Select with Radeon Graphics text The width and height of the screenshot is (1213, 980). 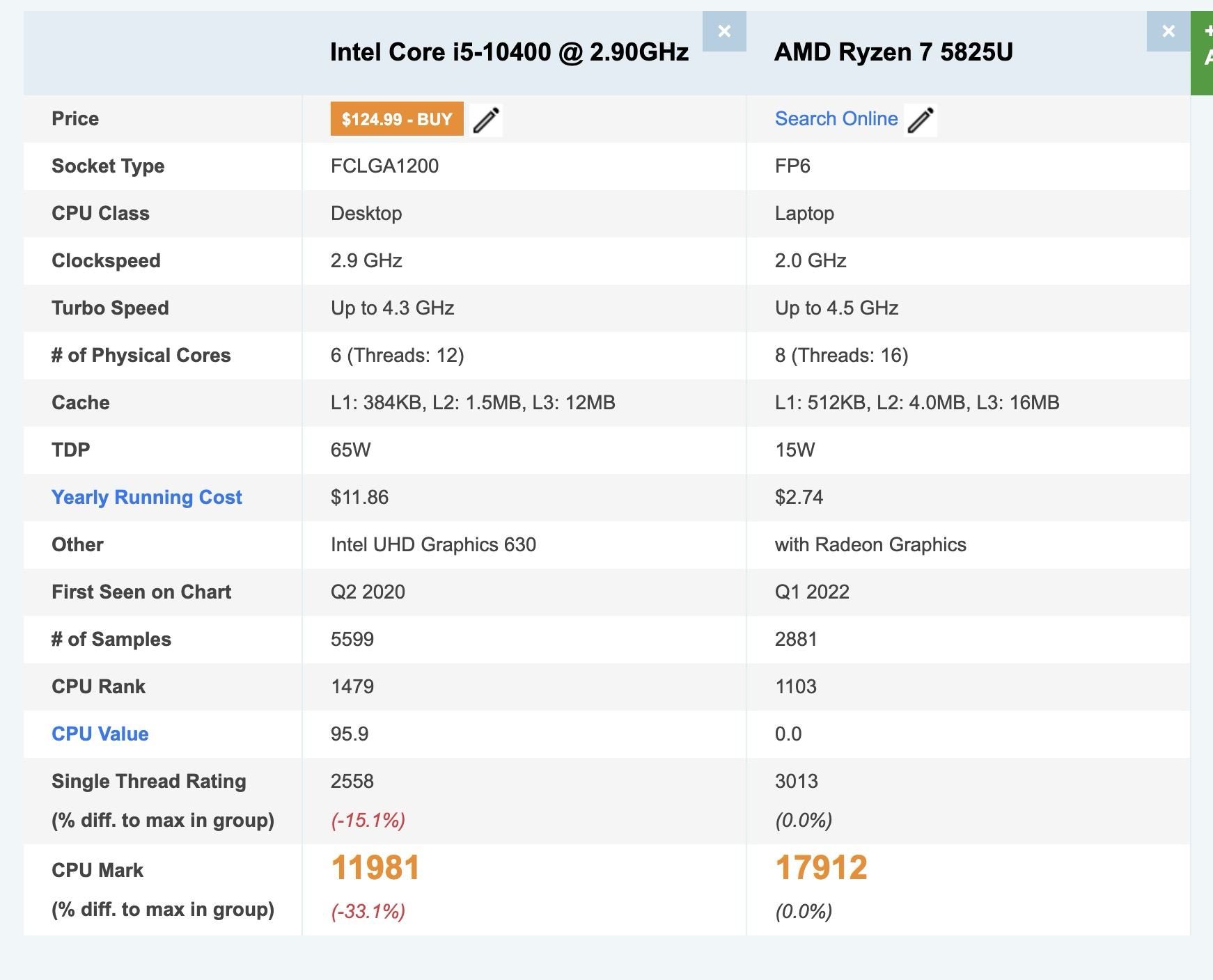tap(870, 544)
